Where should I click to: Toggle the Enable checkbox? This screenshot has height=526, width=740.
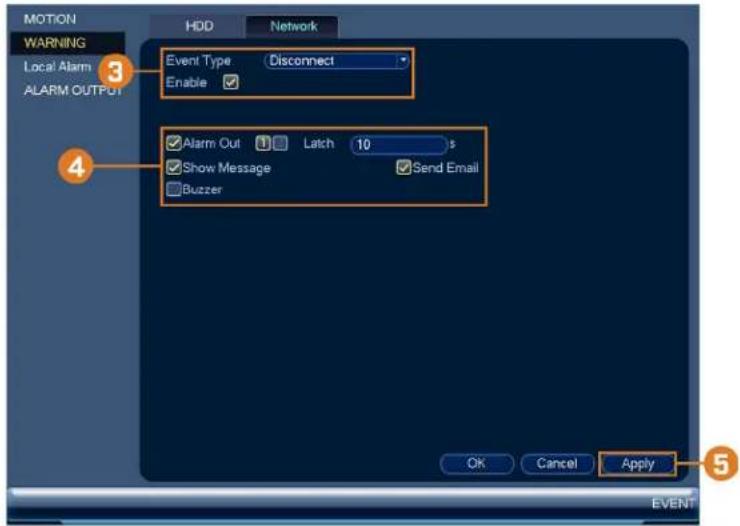[231, 83]
